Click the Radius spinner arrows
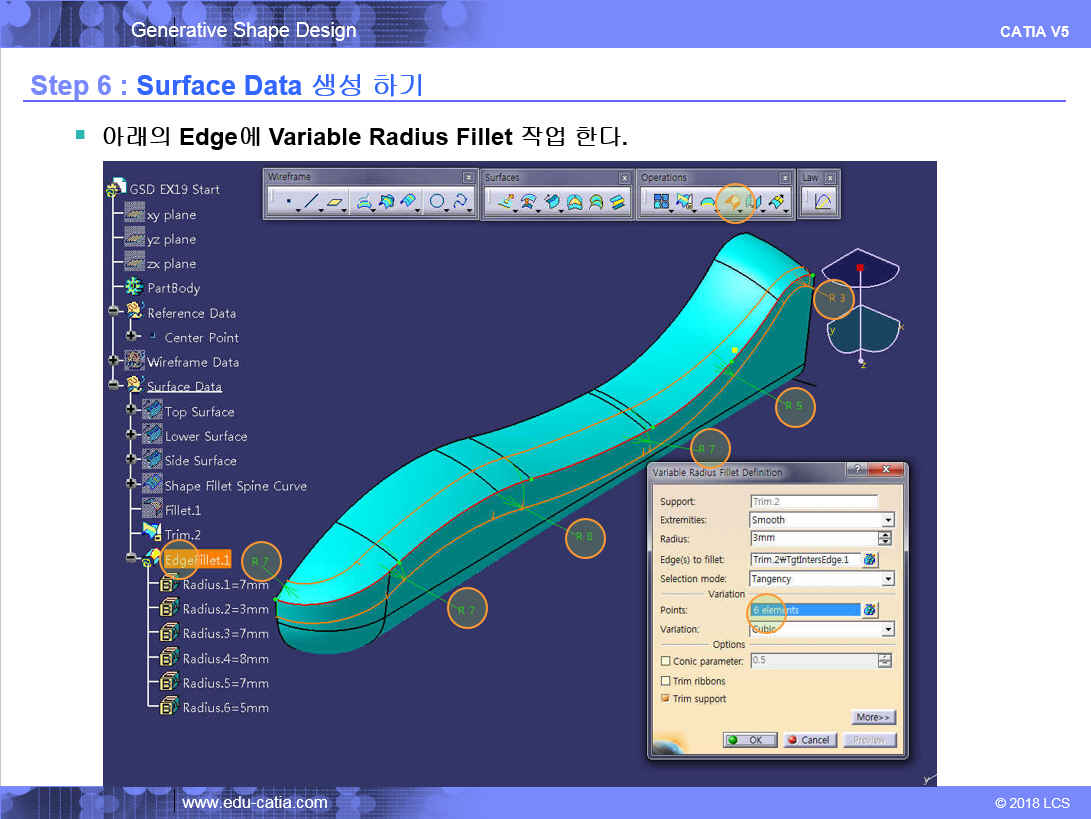This screenshot has height=819, width=1091. click(884, 539)
